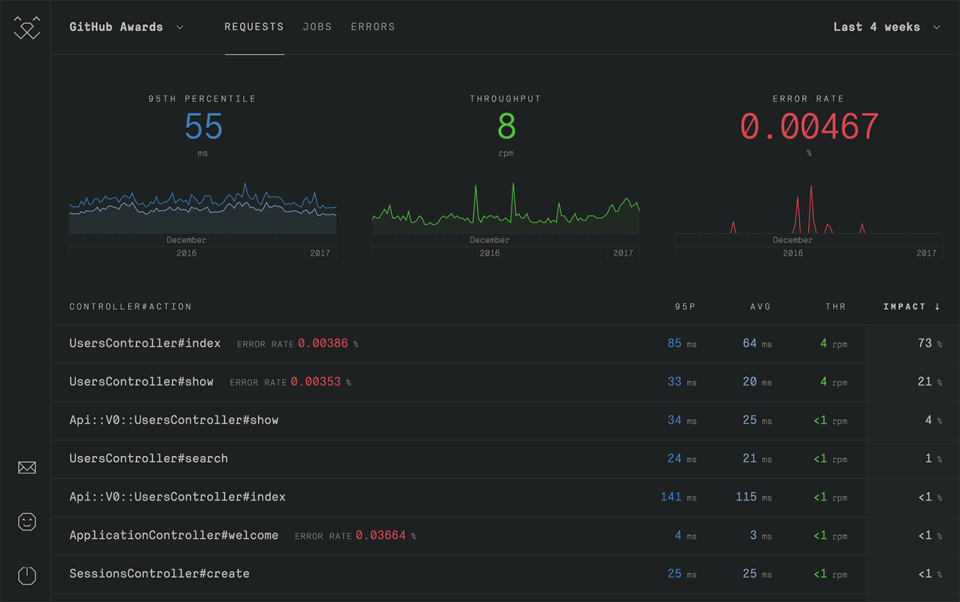The image size is (960, 602).
Task: Click the sort arrow next to IMPACT
Action: [x=937, y=307]
